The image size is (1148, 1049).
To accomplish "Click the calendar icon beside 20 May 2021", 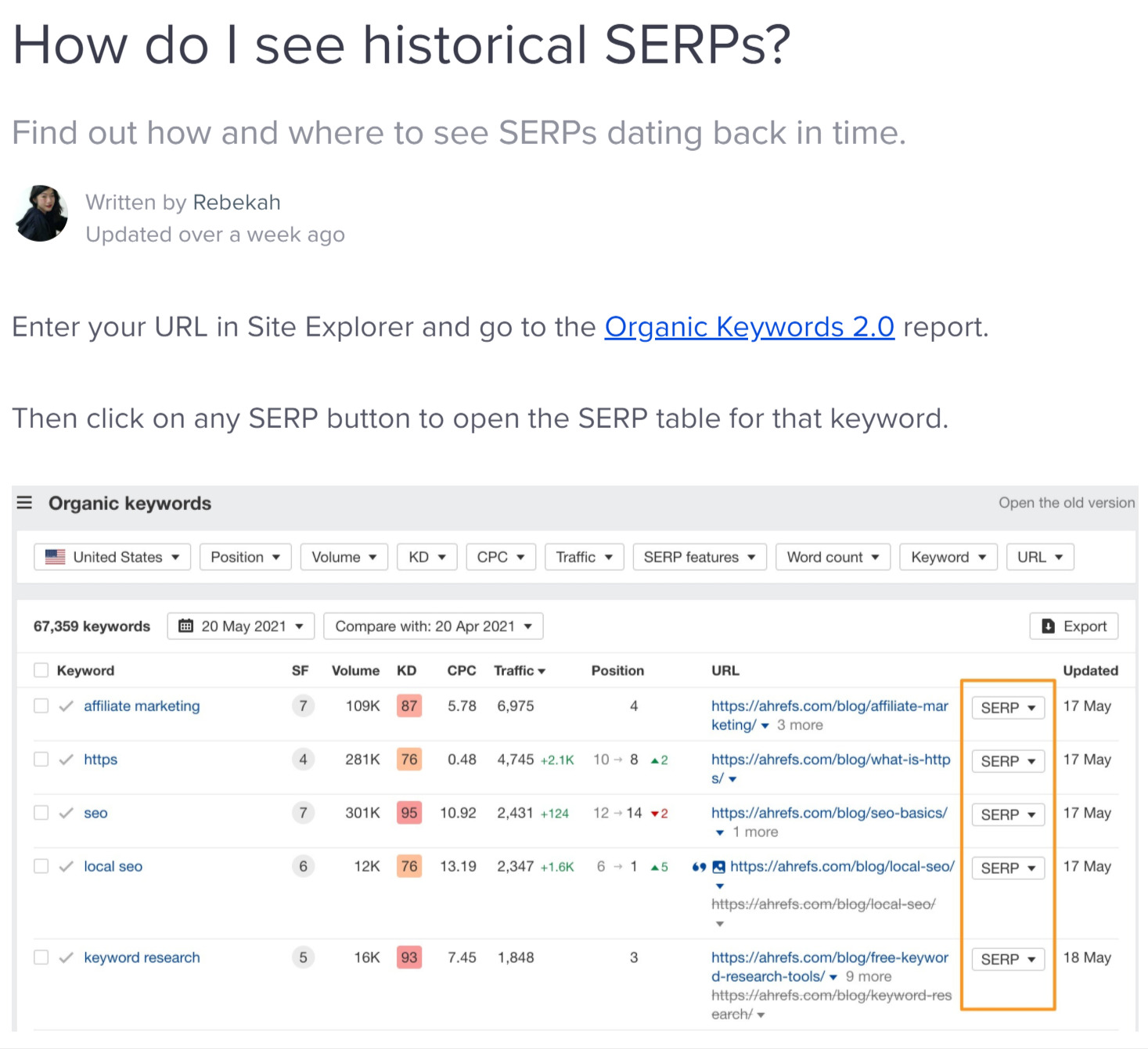I will click(186, 626).
